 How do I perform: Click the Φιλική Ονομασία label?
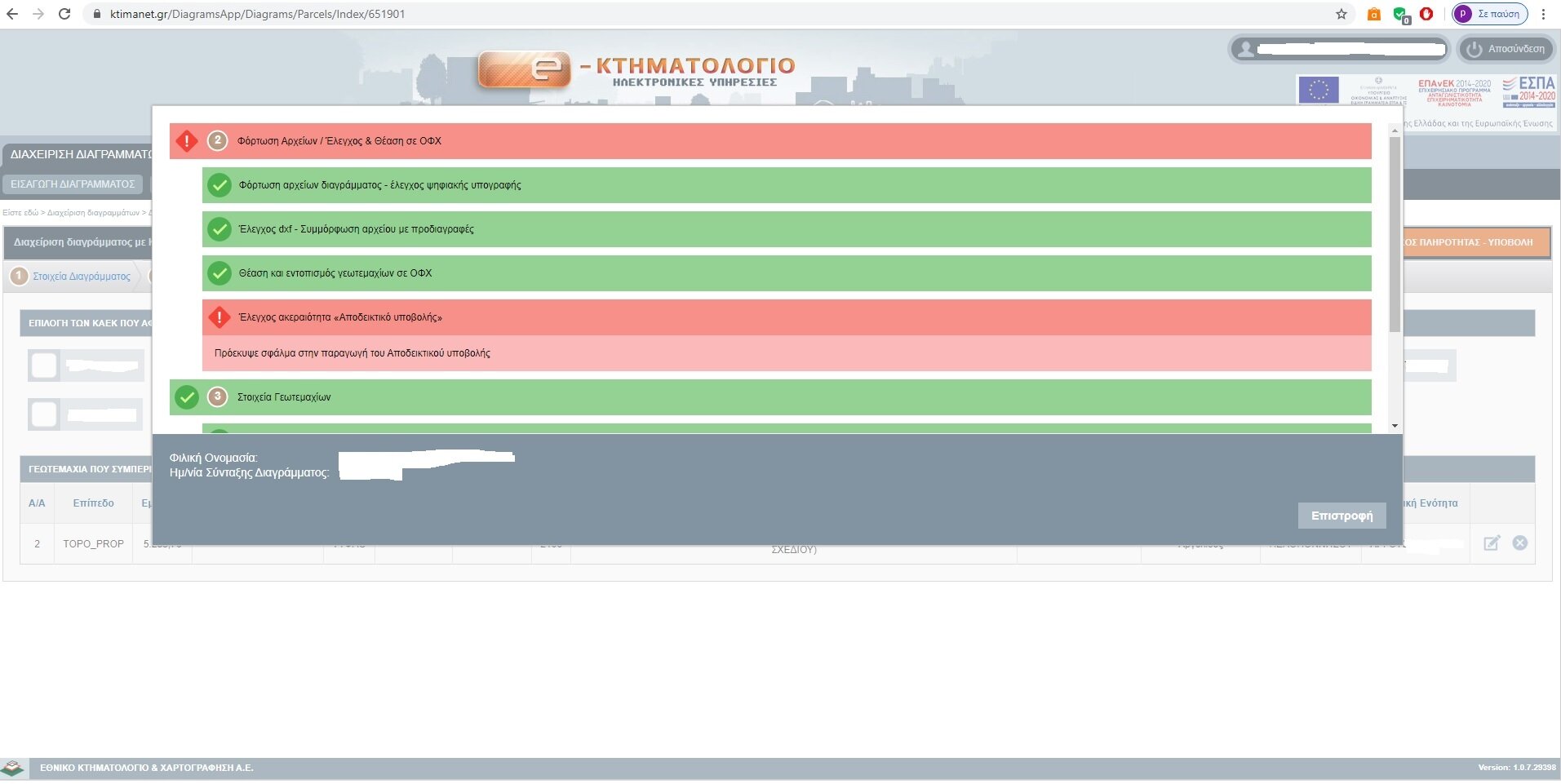[x=213, y=458]
